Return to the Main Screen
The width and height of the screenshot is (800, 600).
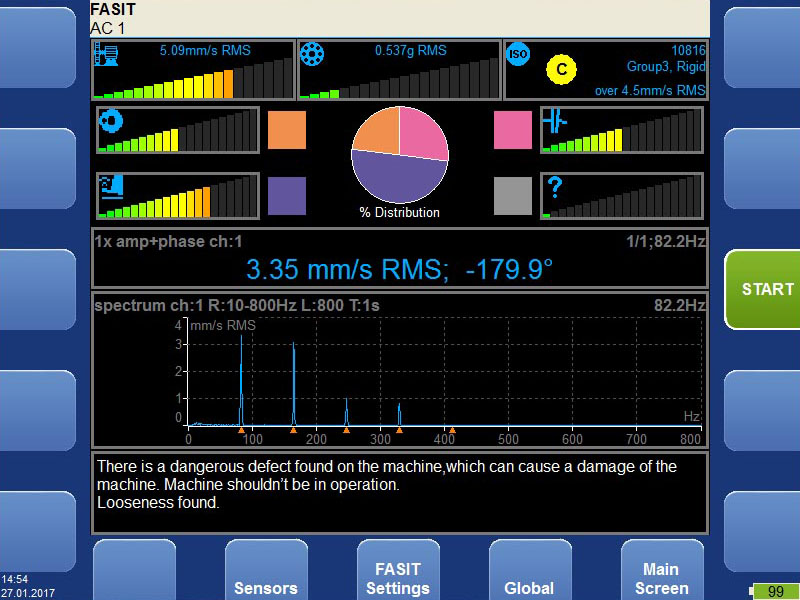click(x=662, y=569)
